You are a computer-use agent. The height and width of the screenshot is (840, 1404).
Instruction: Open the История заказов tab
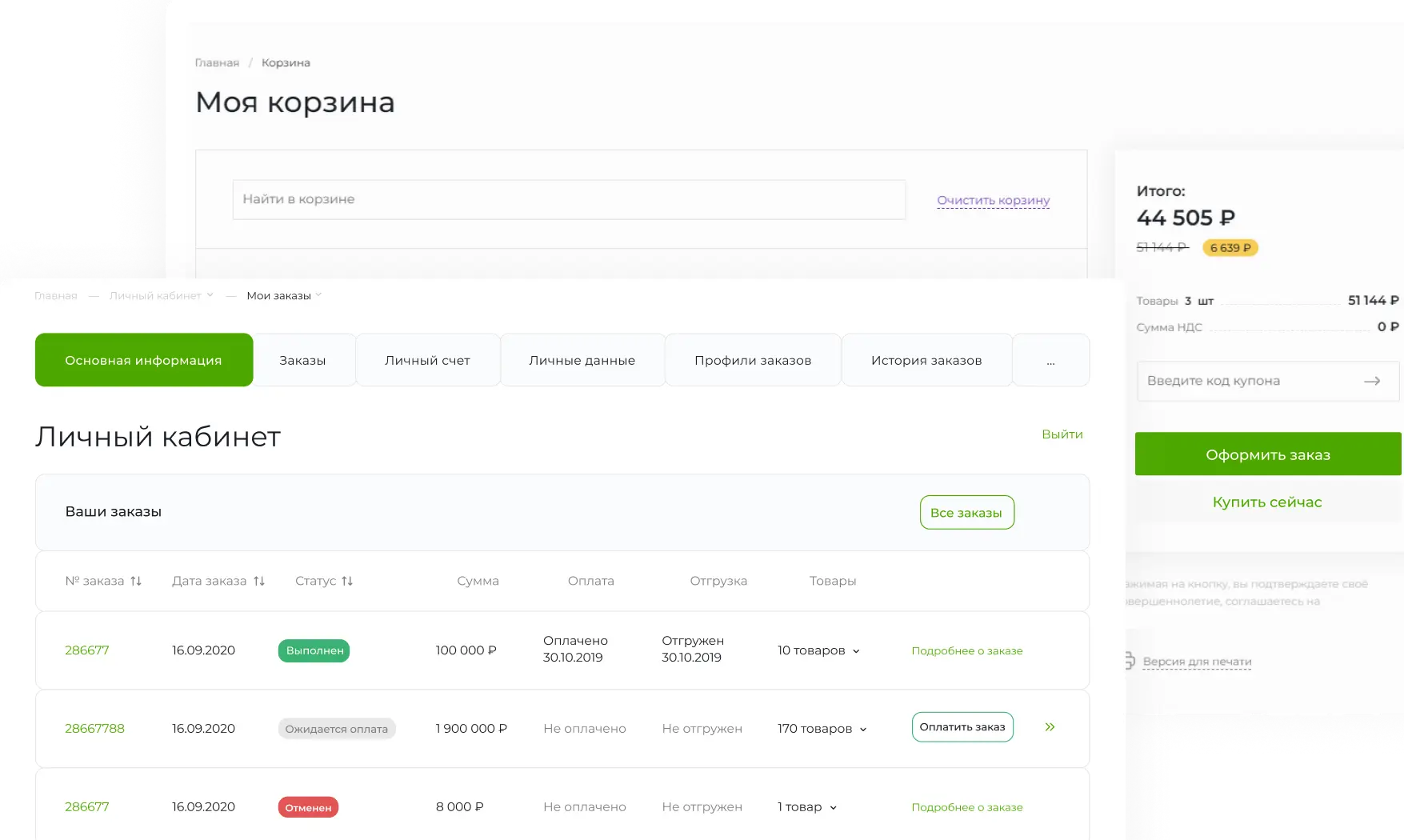click(926, 360)
